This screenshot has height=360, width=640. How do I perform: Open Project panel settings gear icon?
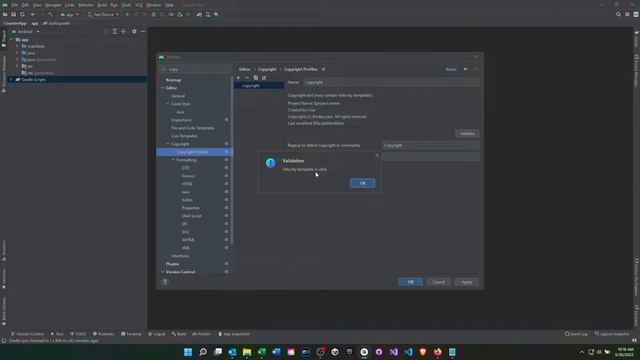(x=134, y=31)
